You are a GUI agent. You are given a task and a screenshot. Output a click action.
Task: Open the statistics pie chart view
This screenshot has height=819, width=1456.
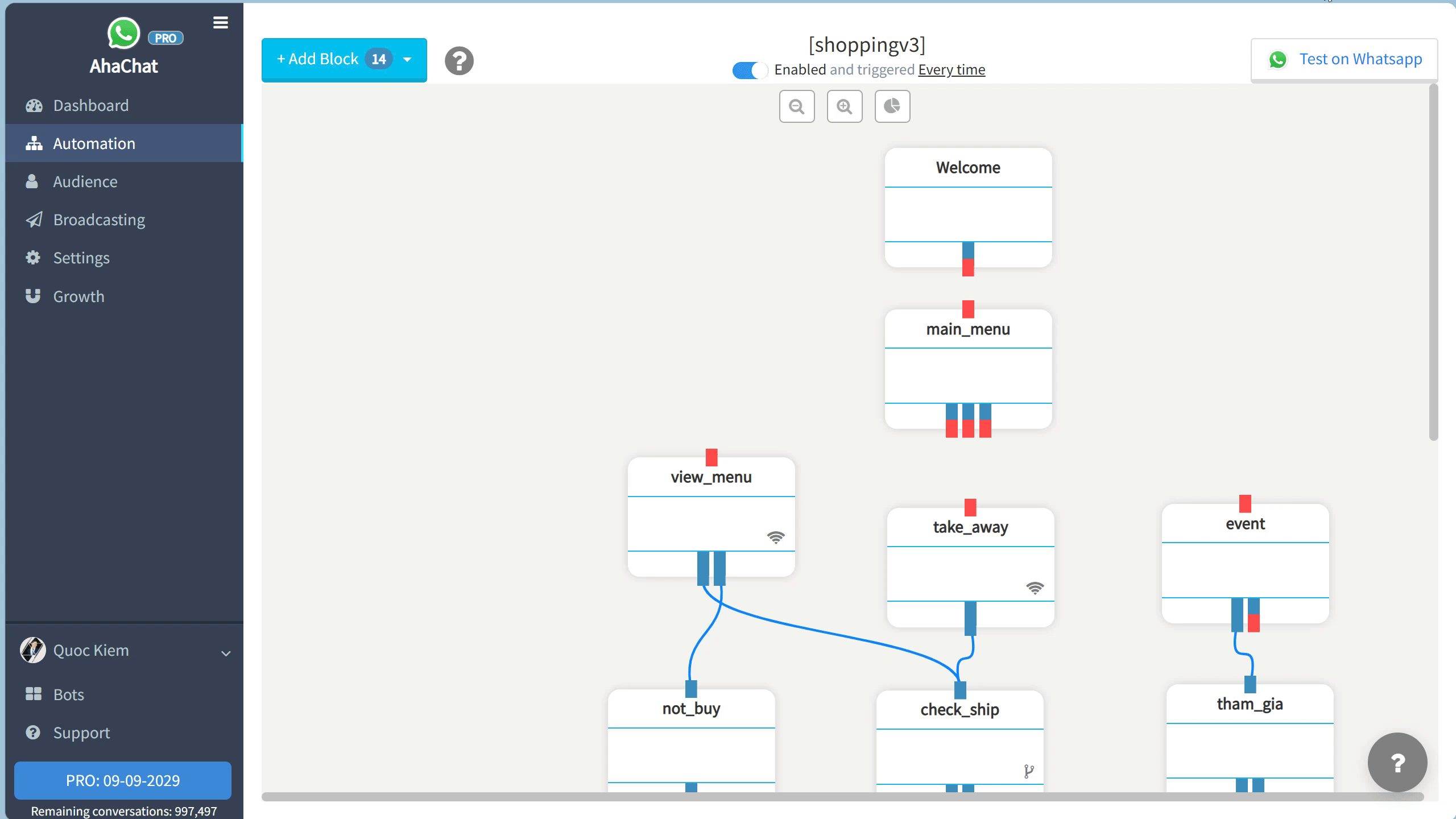click(x=891, y=106)
